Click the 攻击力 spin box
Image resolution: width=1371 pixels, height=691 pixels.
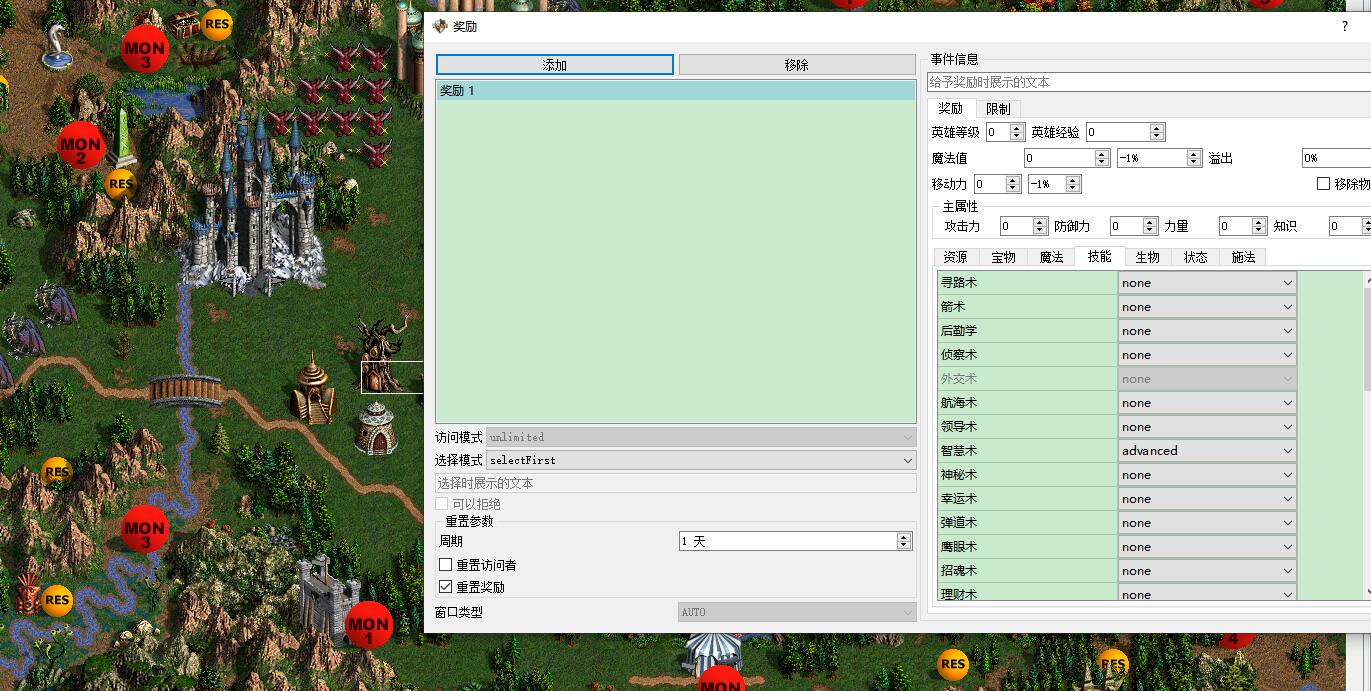click(x=1024, y=226)
